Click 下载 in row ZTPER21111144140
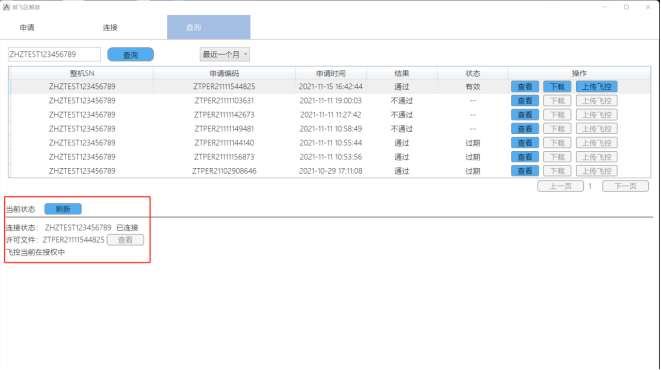Viewport: 661px width, 370px height. tap(557, 143)
